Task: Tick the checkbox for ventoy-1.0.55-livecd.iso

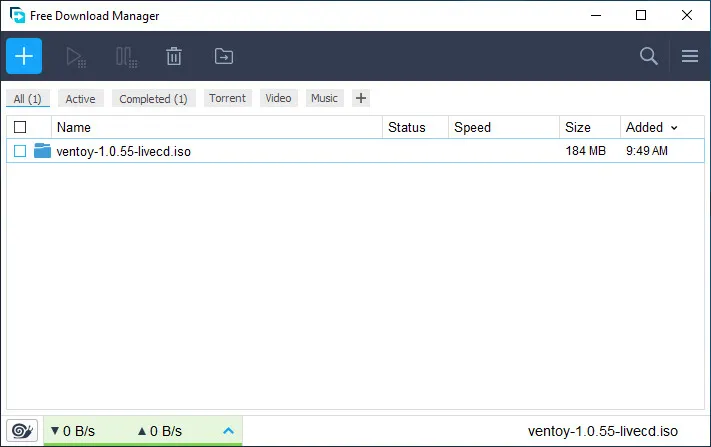Action: (20, 151)
